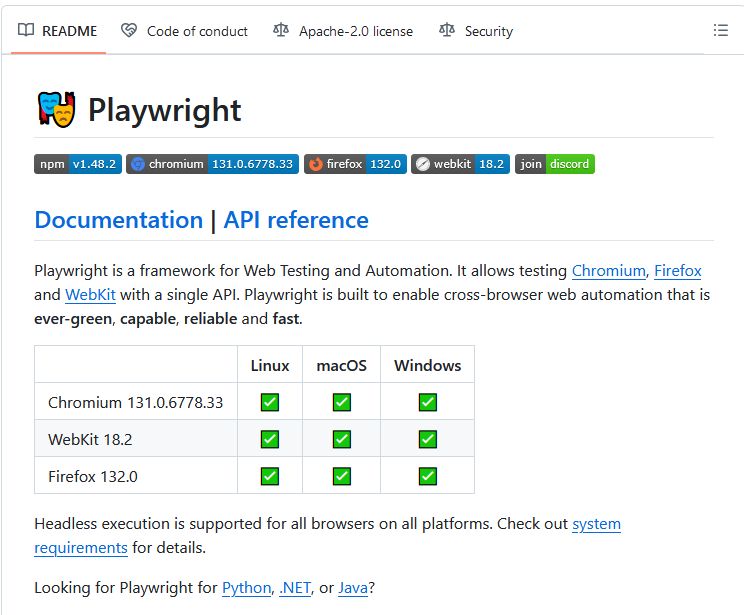The image size is (744, 615).
Task: Click the WebKit macOS green checkmark
Action: pos(342,439)
